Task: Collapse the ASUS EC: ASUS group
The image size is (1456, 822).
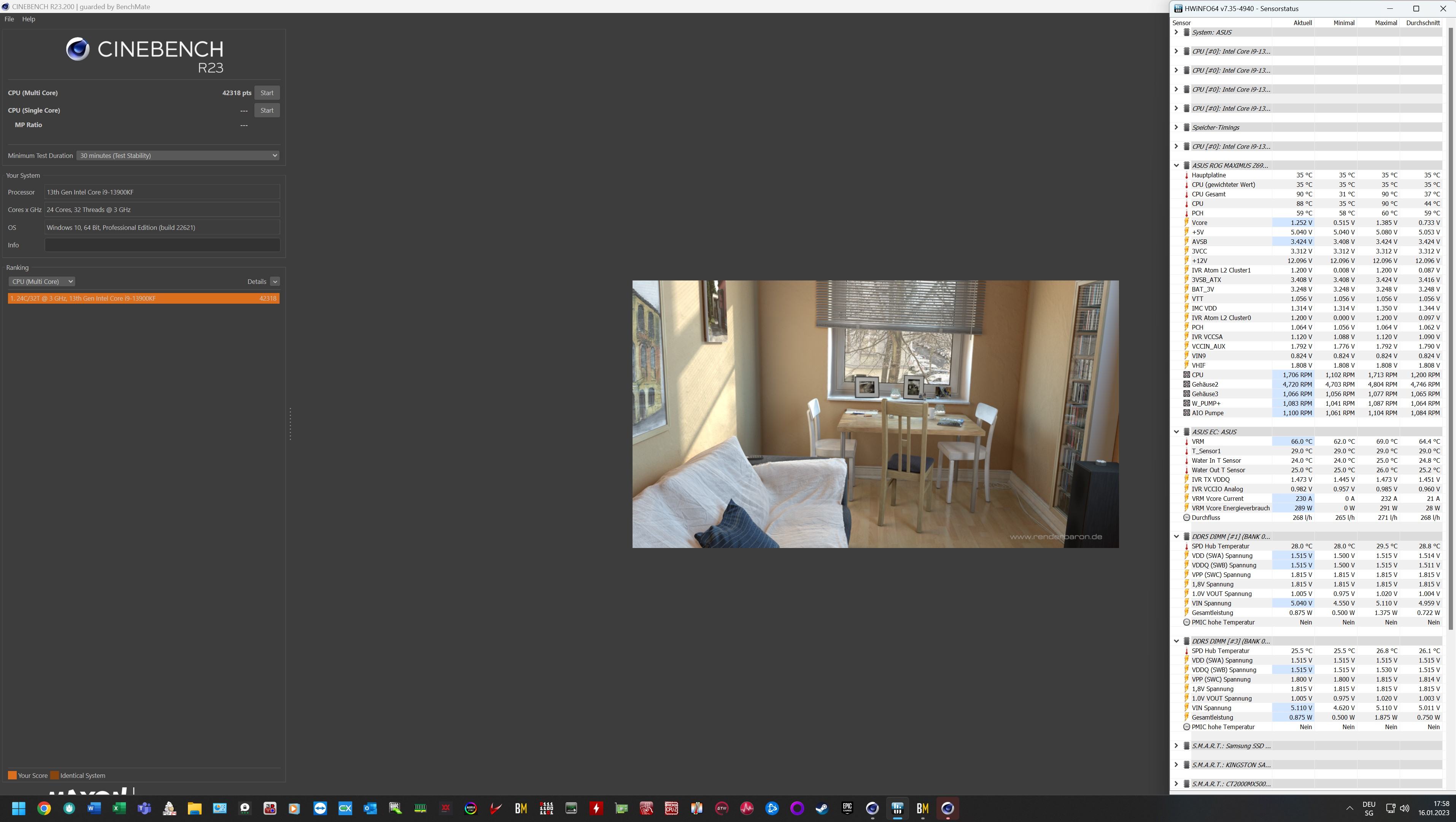Action: [x=1176, y=432]
